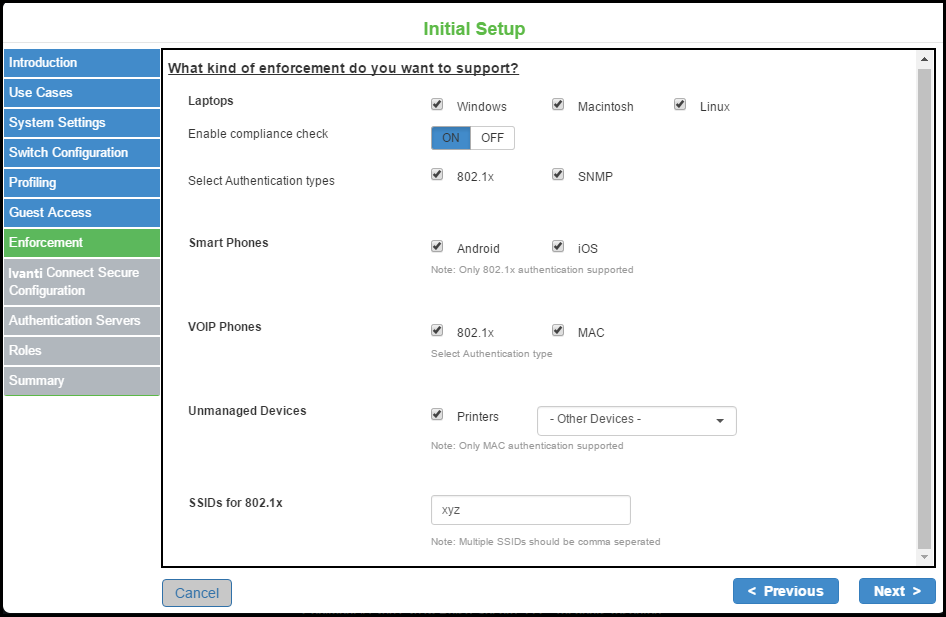This screenshot has height=617, width=946.
Task: Turn compliance check OFF
Action: click(492, 138)
